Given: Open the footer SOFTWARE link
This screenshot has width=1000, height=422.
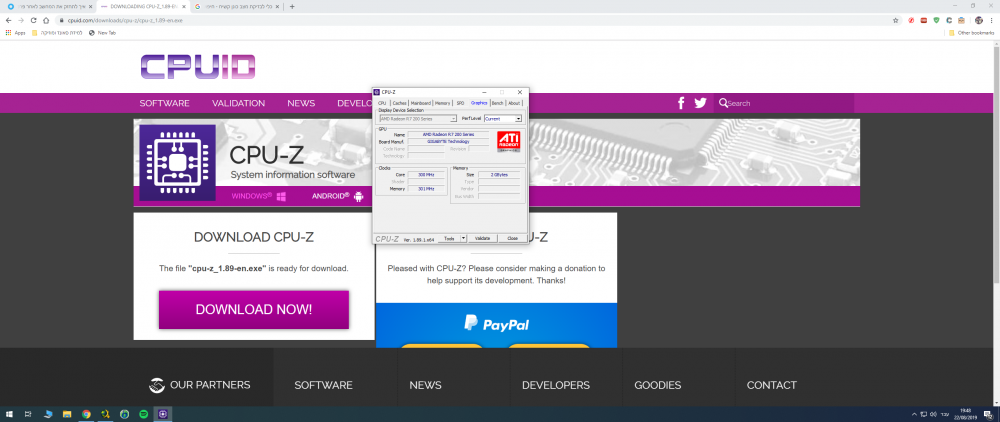Looking at the screenshot, I should (x=323, y=386).
